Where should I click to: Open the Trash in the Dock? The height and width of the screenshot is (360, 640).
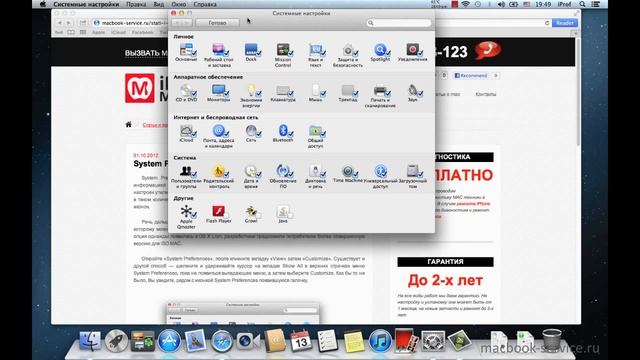tap(552, 340)
